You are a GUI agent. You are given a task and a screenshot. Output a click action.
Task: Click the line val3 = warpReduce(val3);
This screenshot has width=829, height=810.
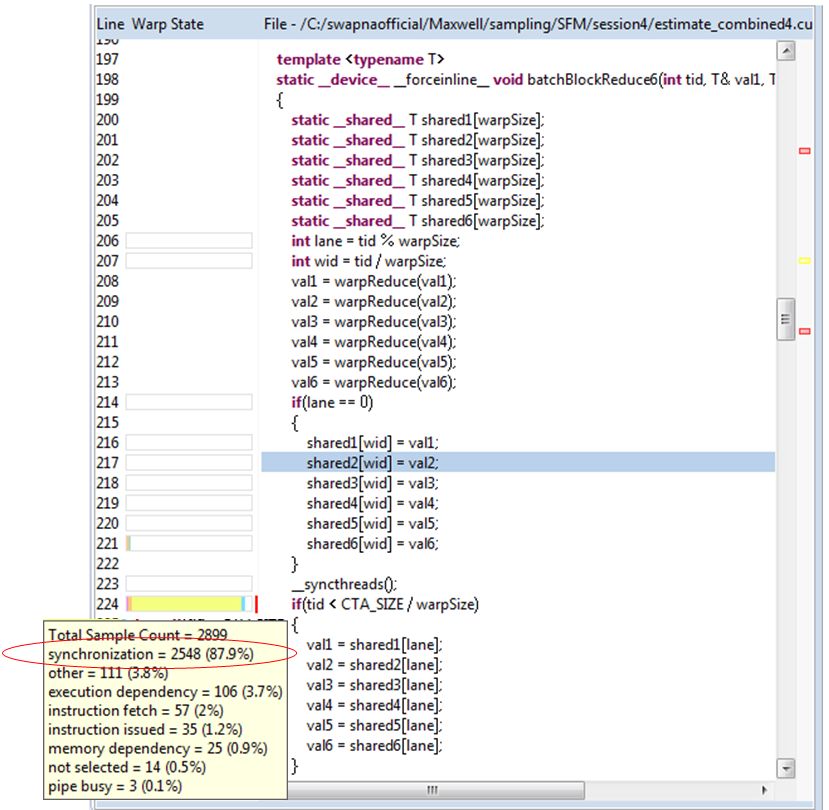[x=373, y=321]
